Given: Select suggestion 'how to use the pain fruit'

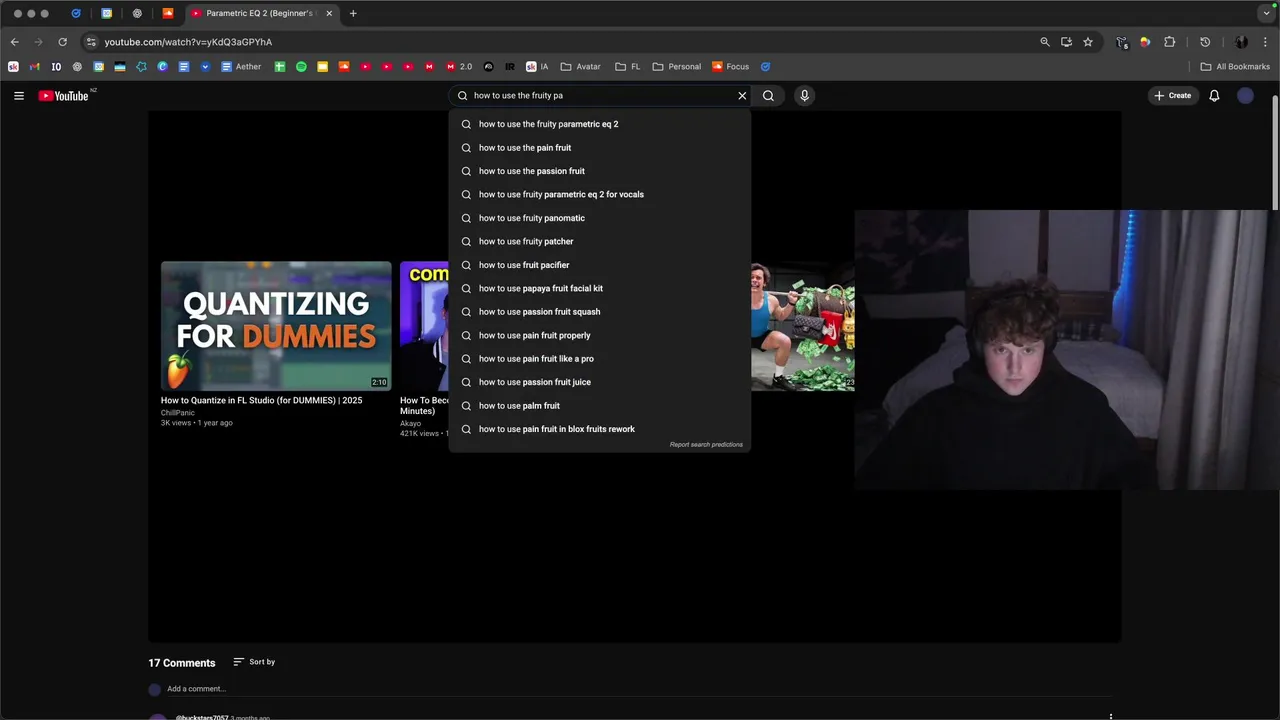Looking at the screenshot, I should click(599, 148).
